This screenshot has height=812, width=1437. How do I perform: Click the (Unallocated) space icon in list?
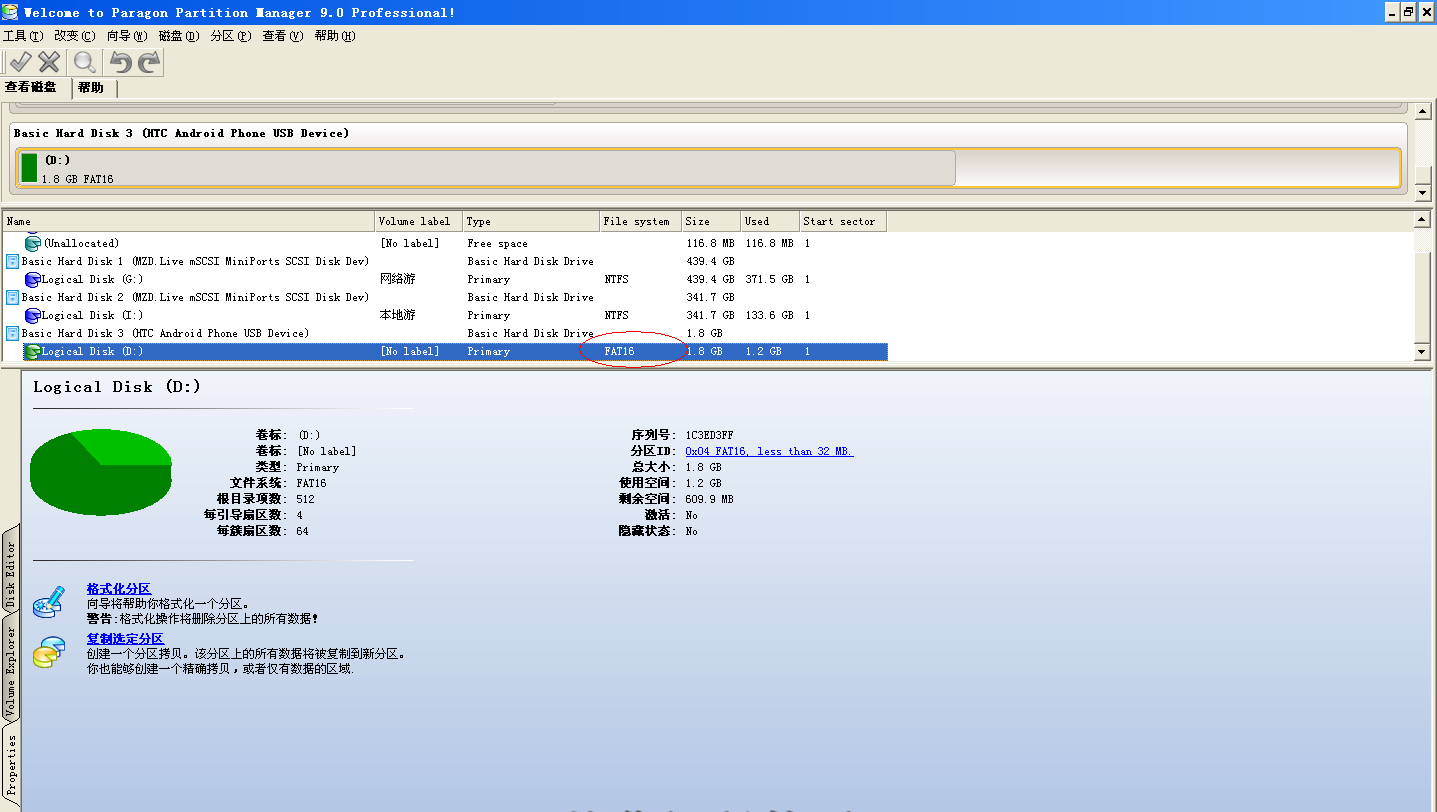click(32, 243)
